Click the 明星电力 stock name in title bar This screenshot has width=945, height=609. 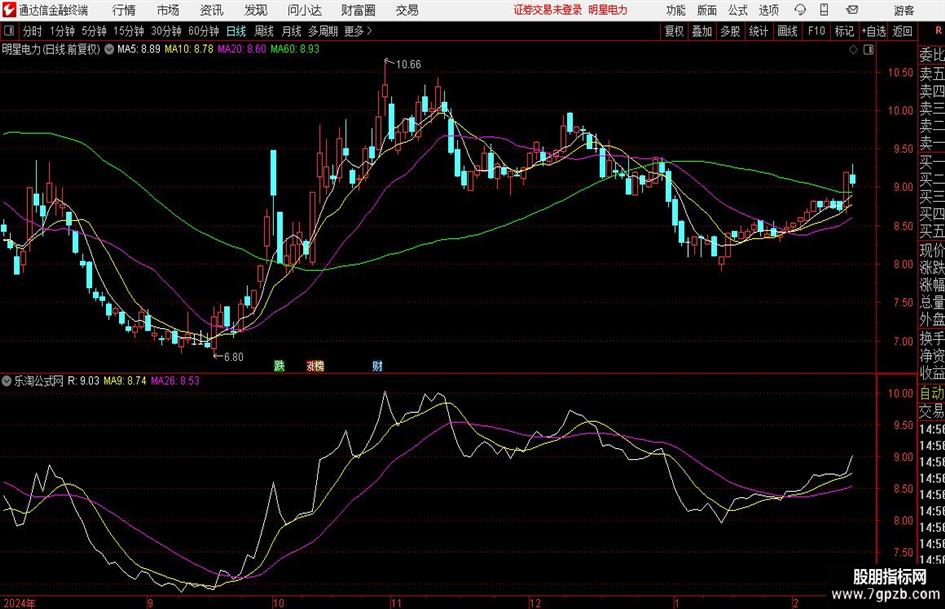(608, 10)
